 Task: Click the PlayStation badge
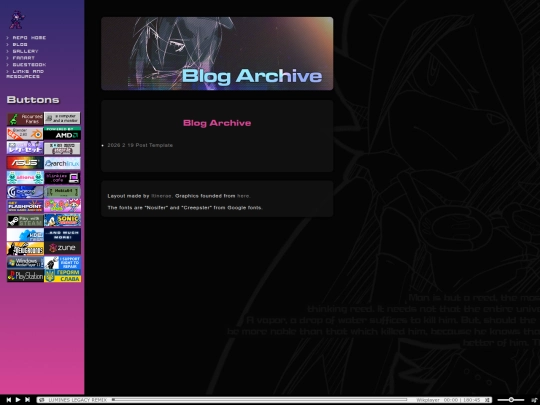25,276
